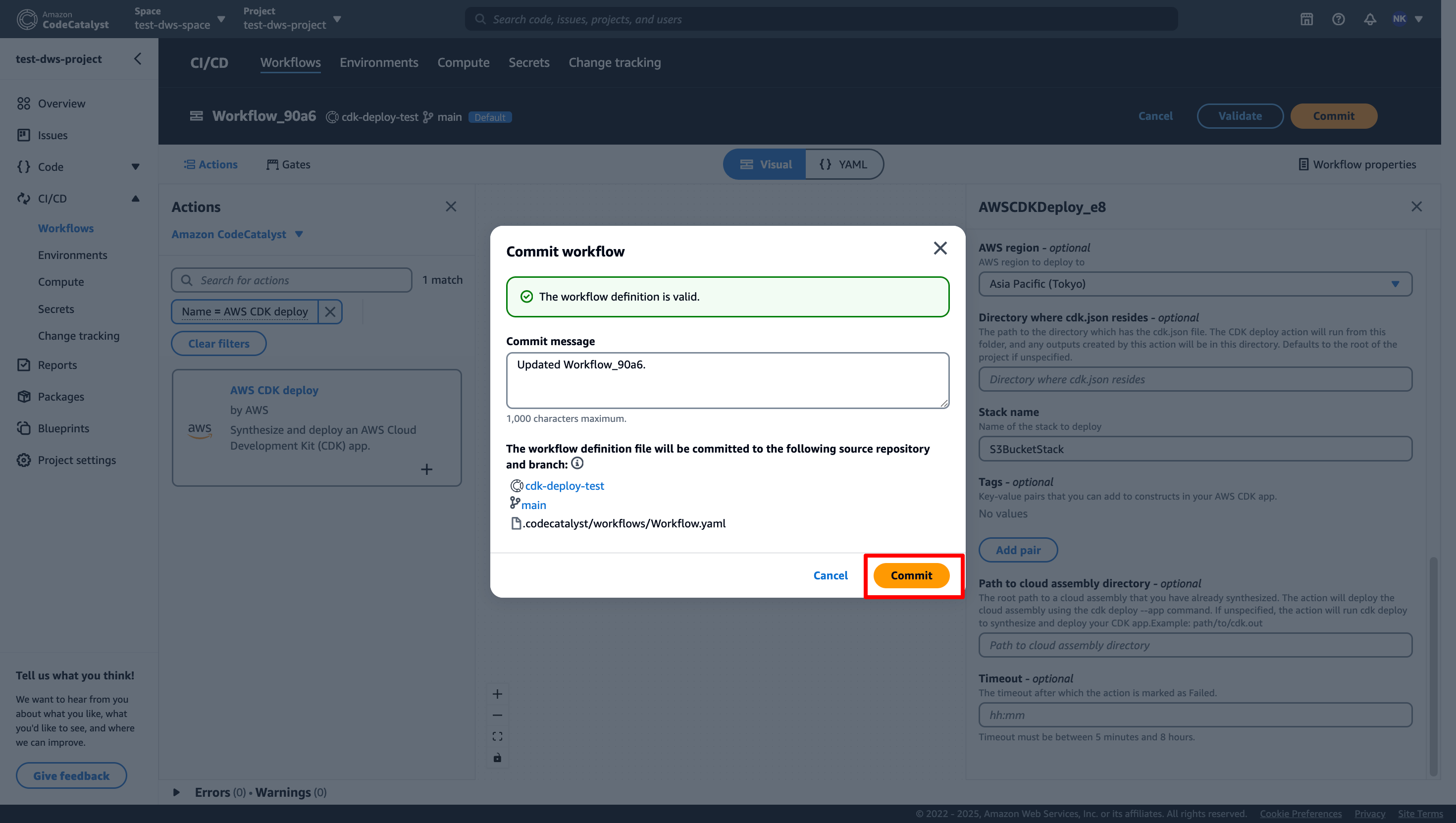Zoom out on the workflow canvas
This screenshot has height=823, width=1456.
497,715
